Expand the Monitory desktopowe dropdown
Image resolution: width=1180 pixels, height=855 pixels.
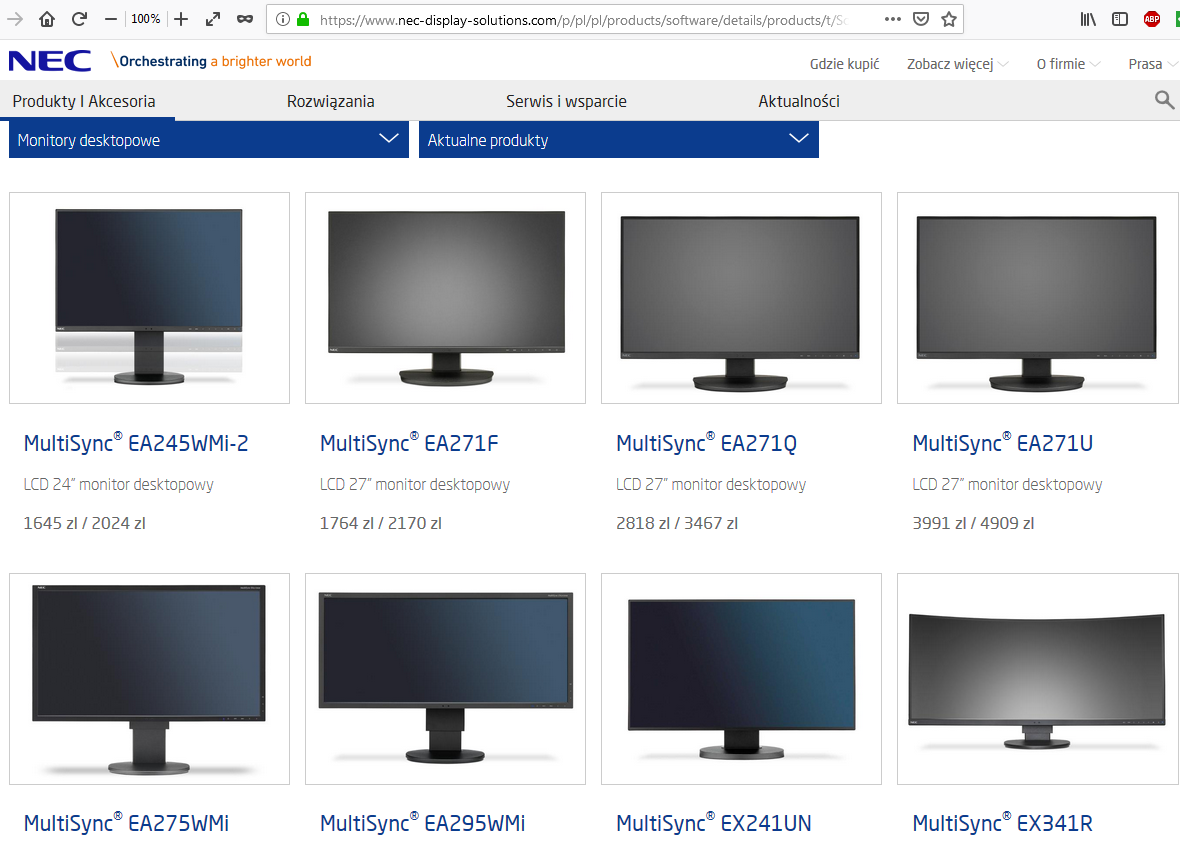(208, 140)
